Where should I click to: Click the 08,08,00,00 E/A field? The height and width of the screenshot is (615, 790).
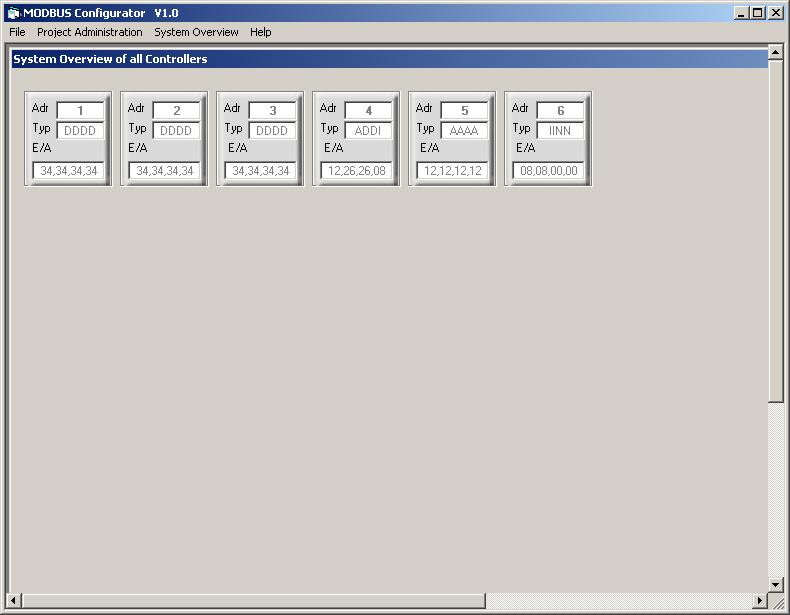coord(548,171)
